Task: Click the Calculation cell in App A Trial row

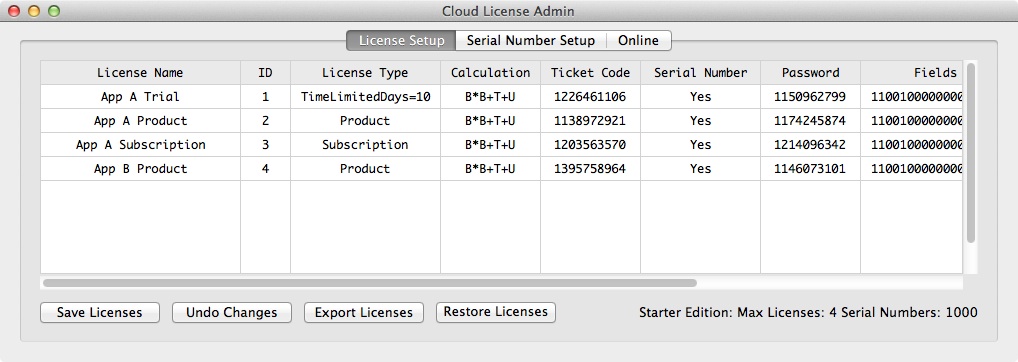Action: (490, 97)
